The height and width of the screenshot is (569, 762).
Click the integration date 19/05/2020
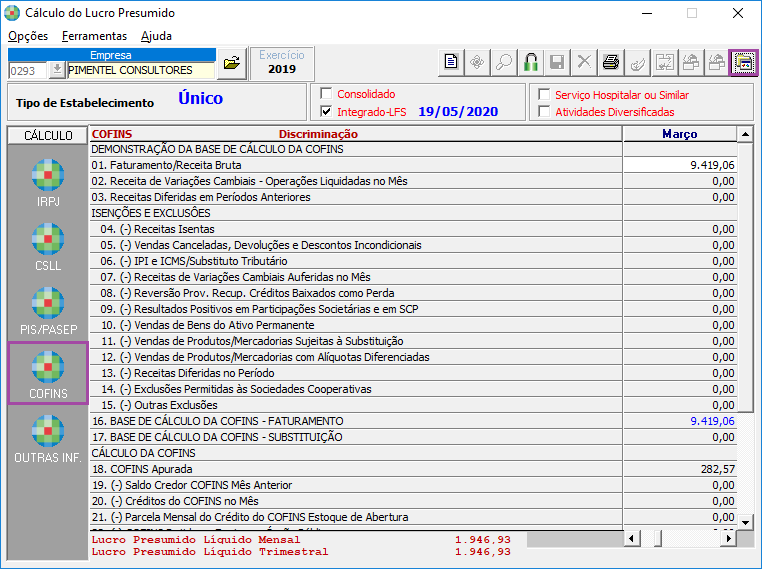click(458, 112)
